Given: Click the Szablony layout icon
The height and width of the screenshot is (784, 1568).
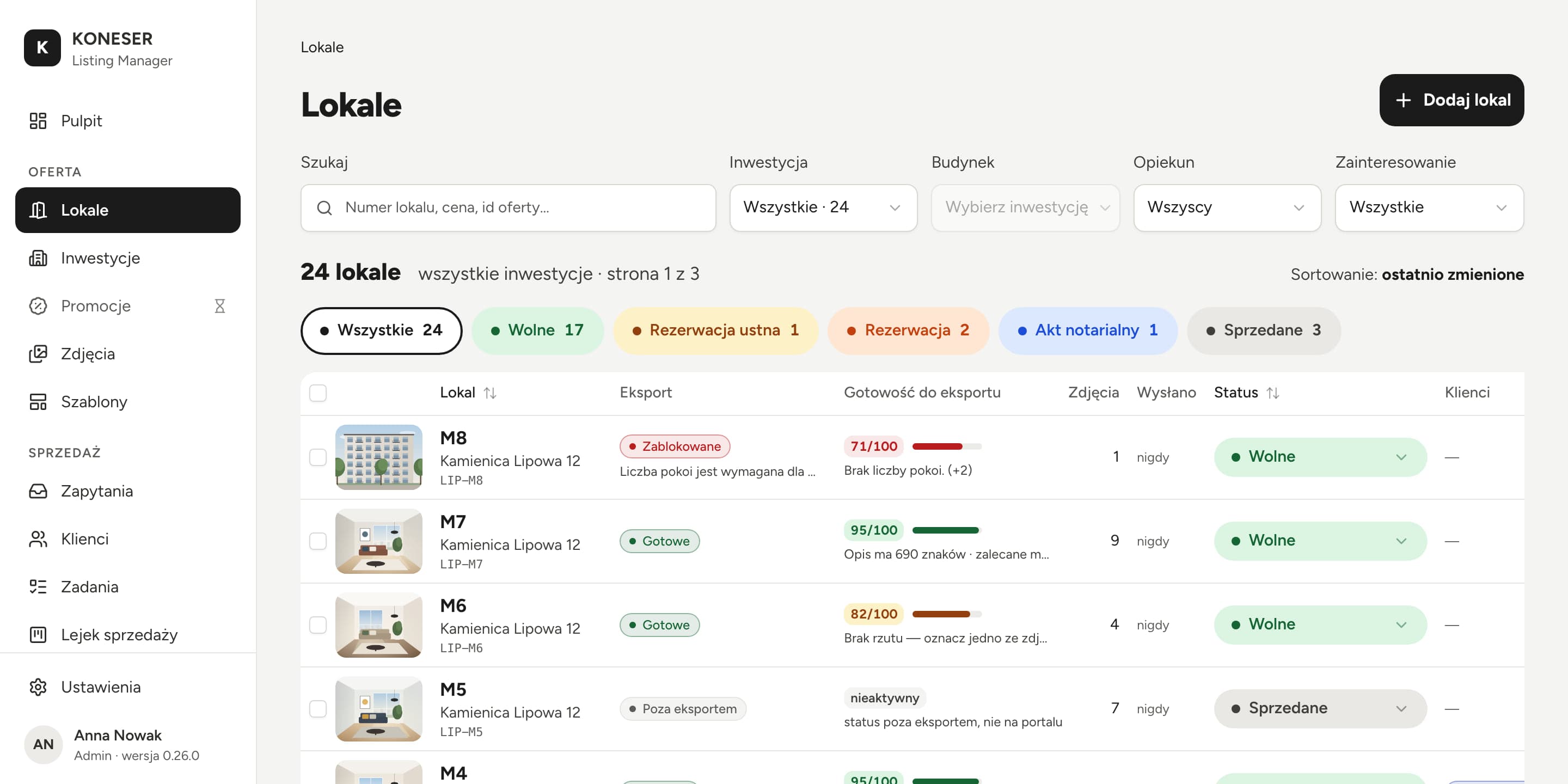Looking at the screenshot, I should 38,402.
